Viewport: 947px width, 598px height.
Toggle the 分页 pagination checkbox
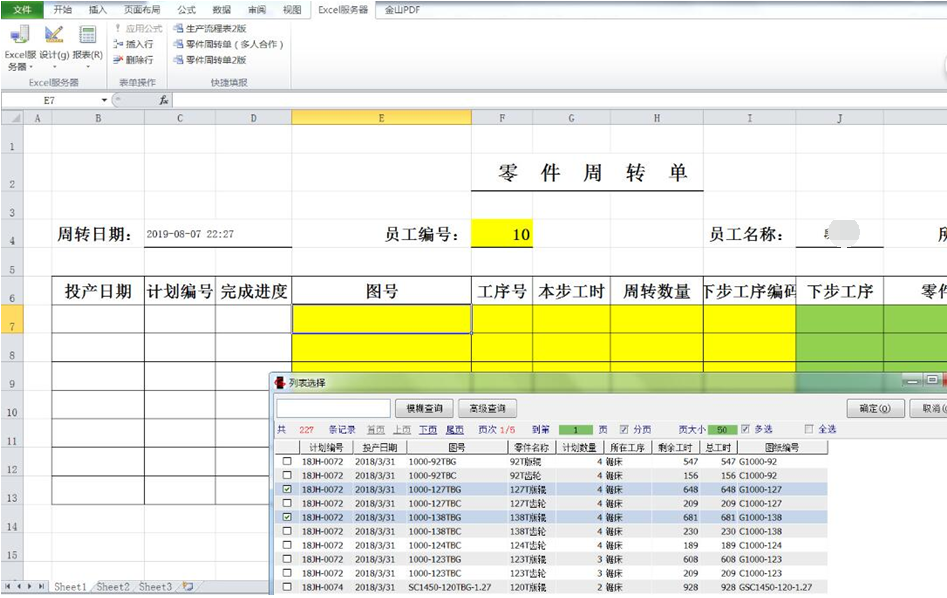[x=624, y=429]
